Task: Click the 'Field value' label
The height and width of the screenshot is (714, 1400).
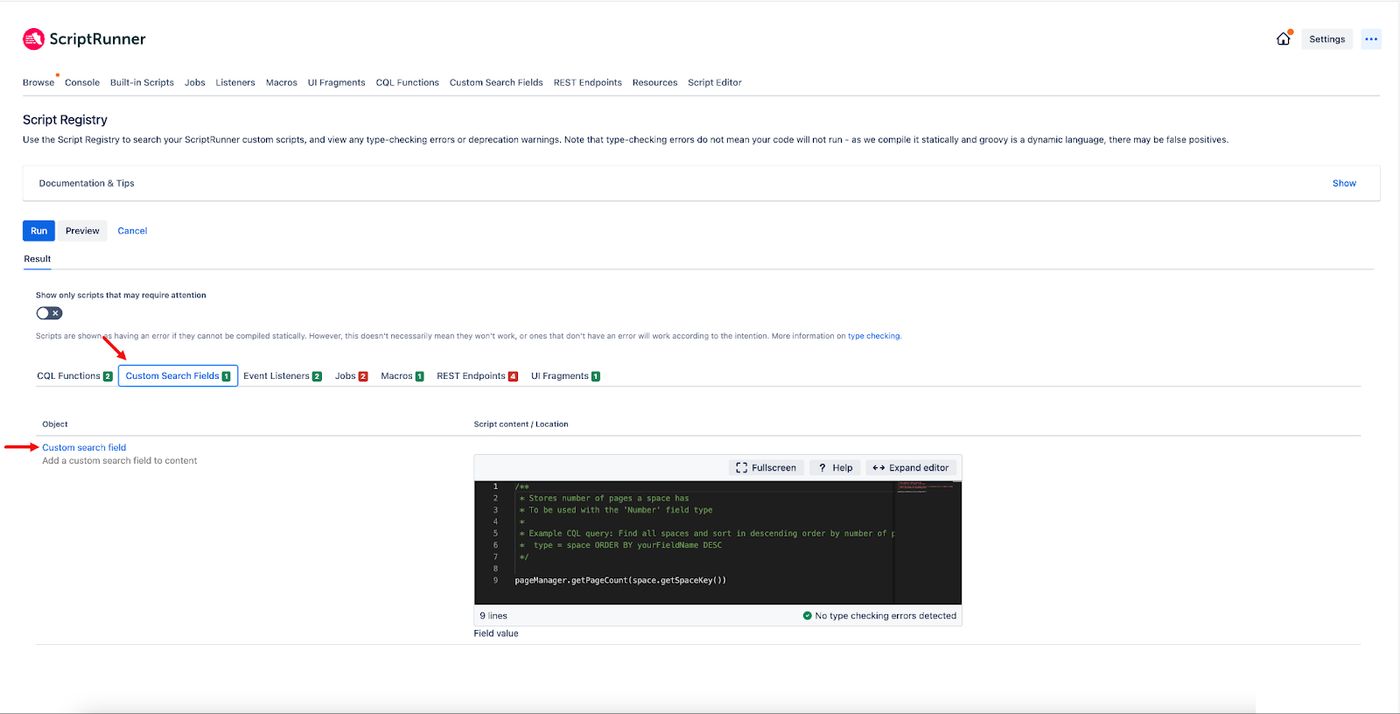Action: 496,633
